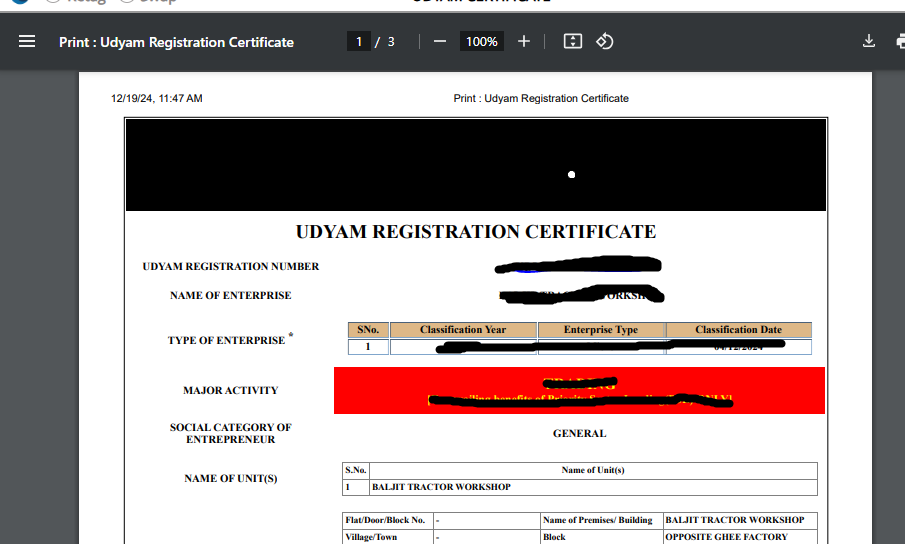Screen dimensions: 905x544
Task: Click Baljit Tractor Workshop in units table
Action: click(x=441, y=487)
